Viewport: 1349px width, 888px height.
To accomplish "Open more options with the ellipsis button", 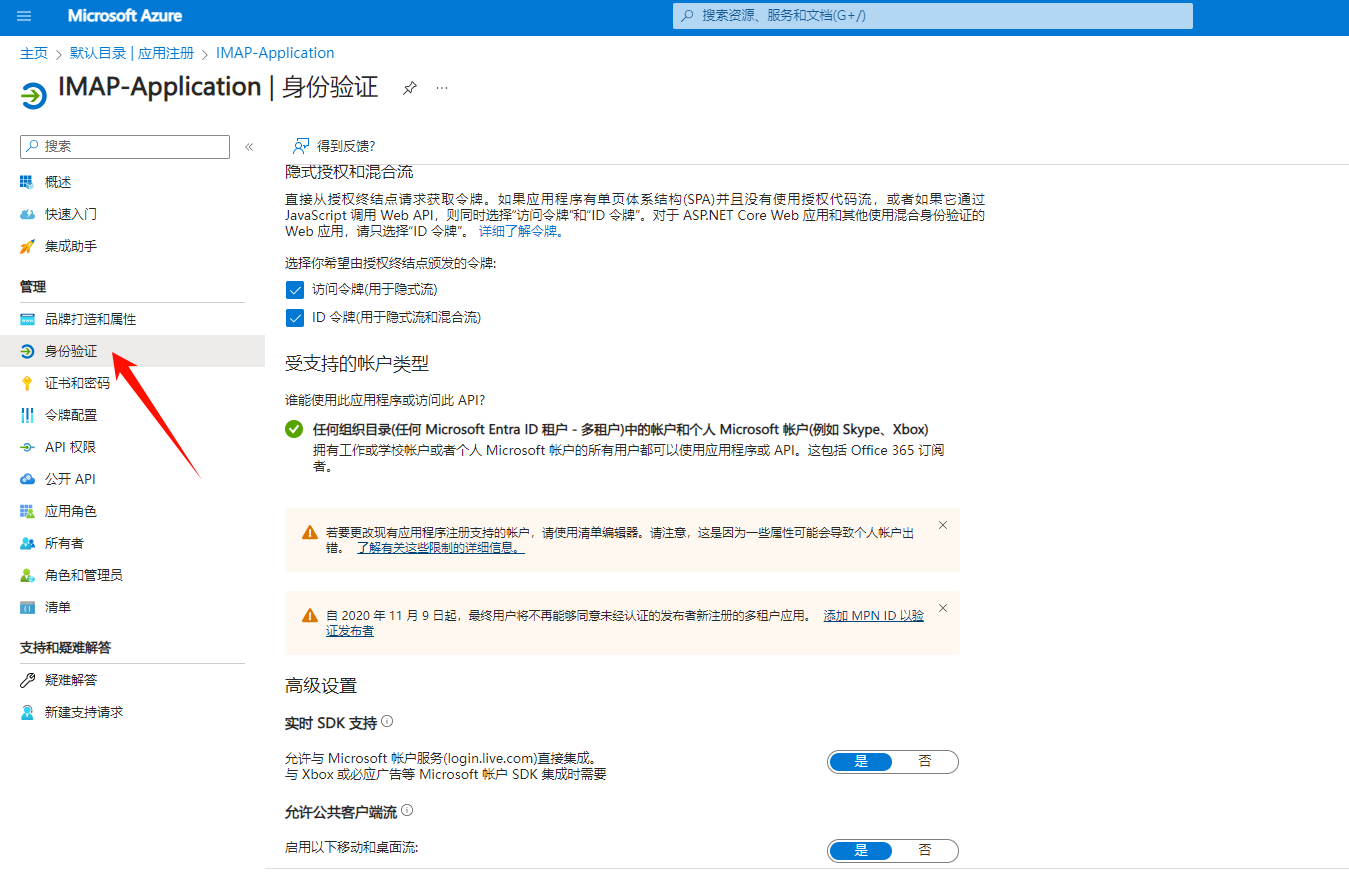I will (442, 88).
